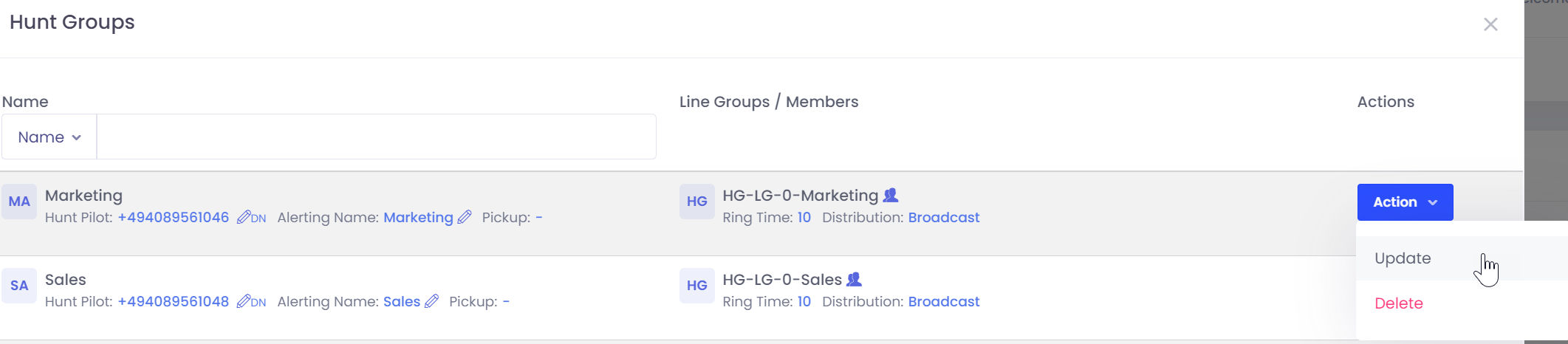Open the Name filter dropdown
The height and width of the screenshot is (344, 1568).
(49, 137)
